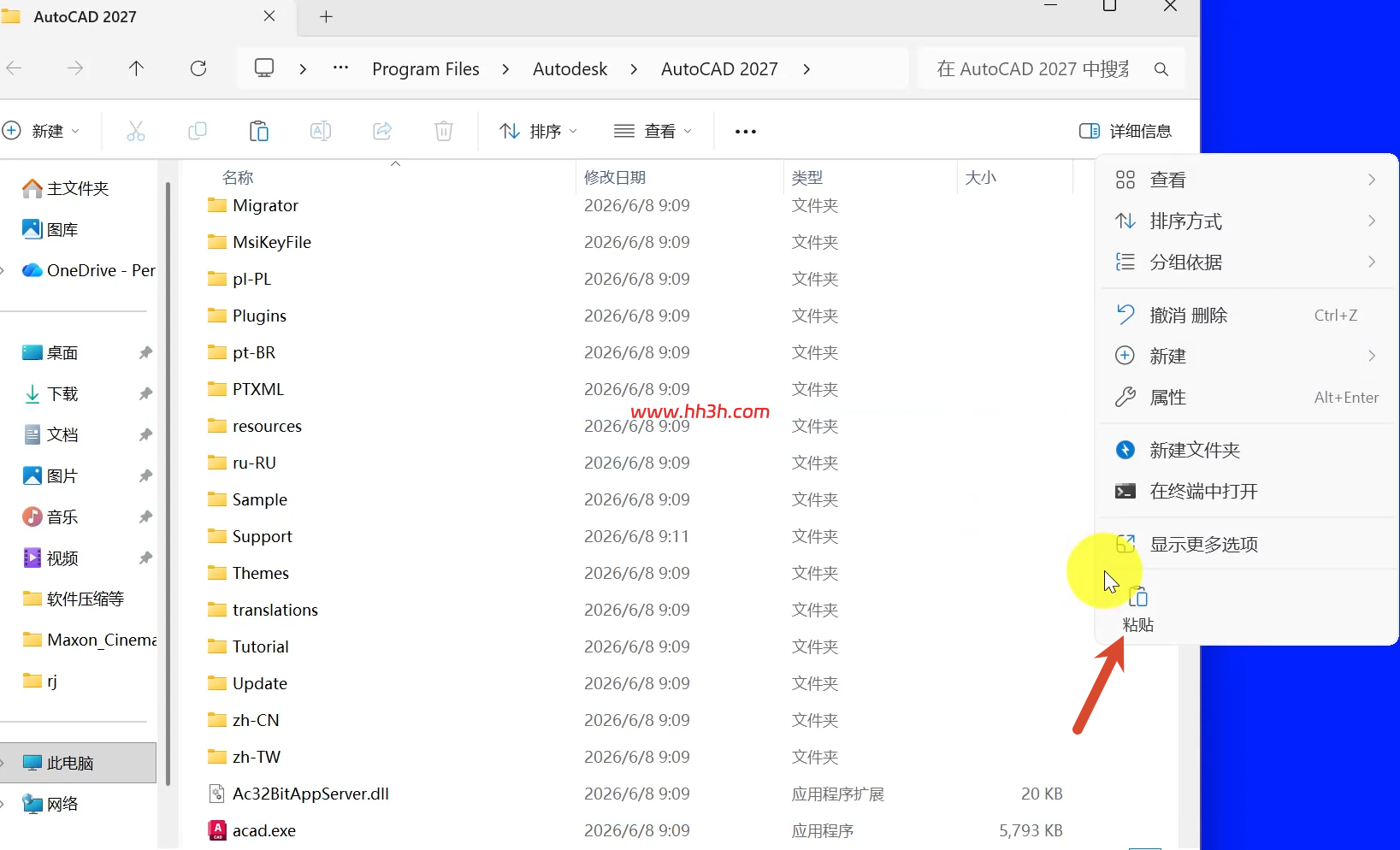
Task: Click the navigation pane scrollbar
Action: pos(168,483)
